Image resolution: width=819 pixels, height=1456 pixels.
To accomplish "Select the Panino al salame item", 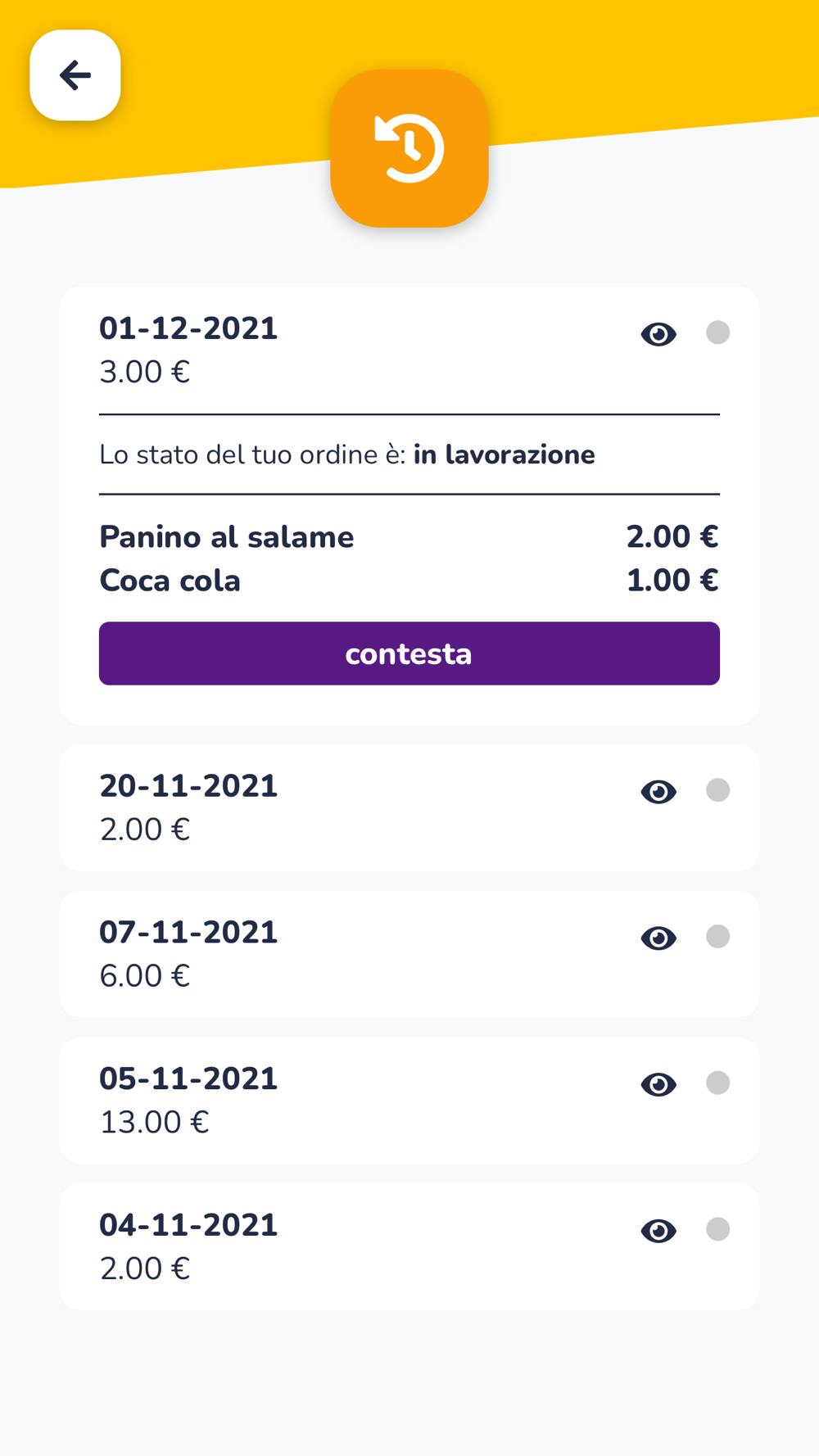I will coord(227,537).
